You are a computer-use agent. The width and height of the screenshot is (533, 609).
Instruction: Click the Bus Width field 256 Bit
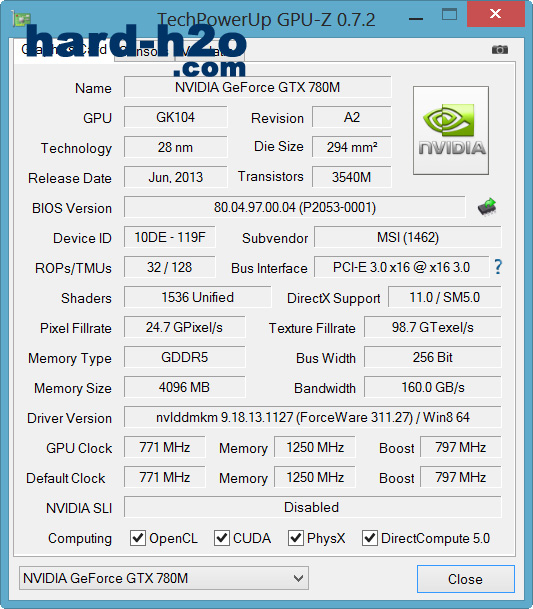tap(433, 357)
